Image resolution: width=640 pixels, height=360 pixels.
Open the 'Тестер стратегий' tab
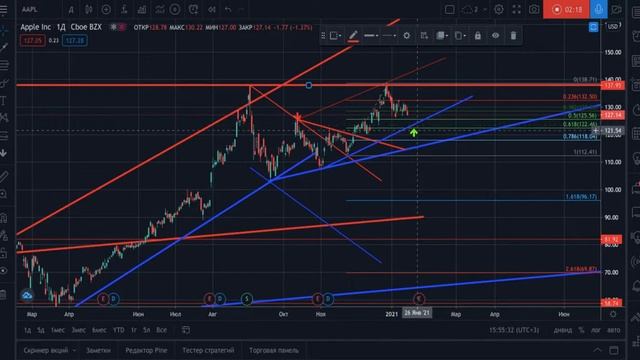(208, 351)
